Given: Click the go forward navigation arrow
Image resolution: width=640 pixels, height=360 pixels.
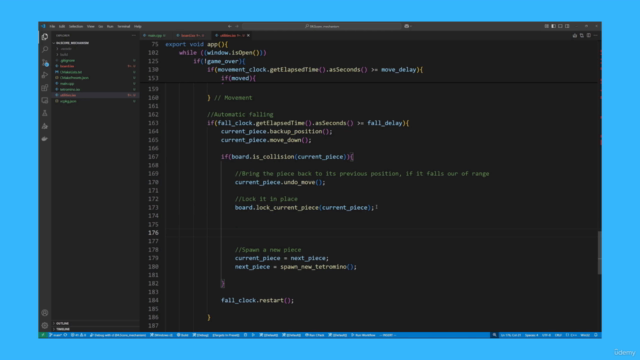Looking at the screenshot, I should pyautogui.click(x=237, y=26).
